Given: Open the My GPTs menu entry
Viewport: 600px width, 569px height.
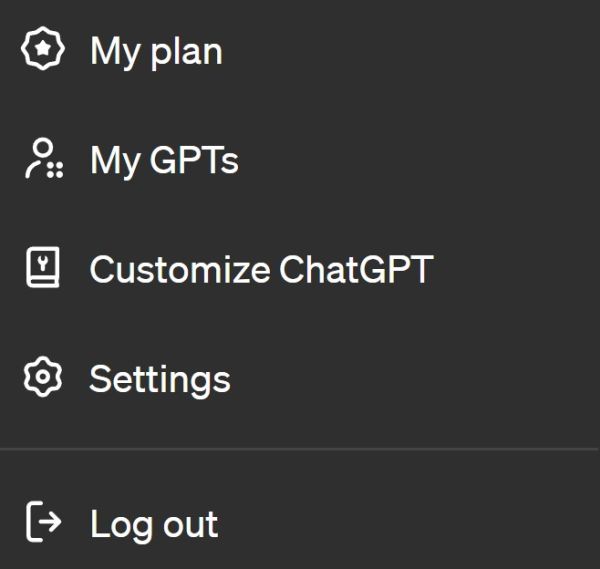Looking at the screenshot, I should pyautogui.click(x=300, y=159).
